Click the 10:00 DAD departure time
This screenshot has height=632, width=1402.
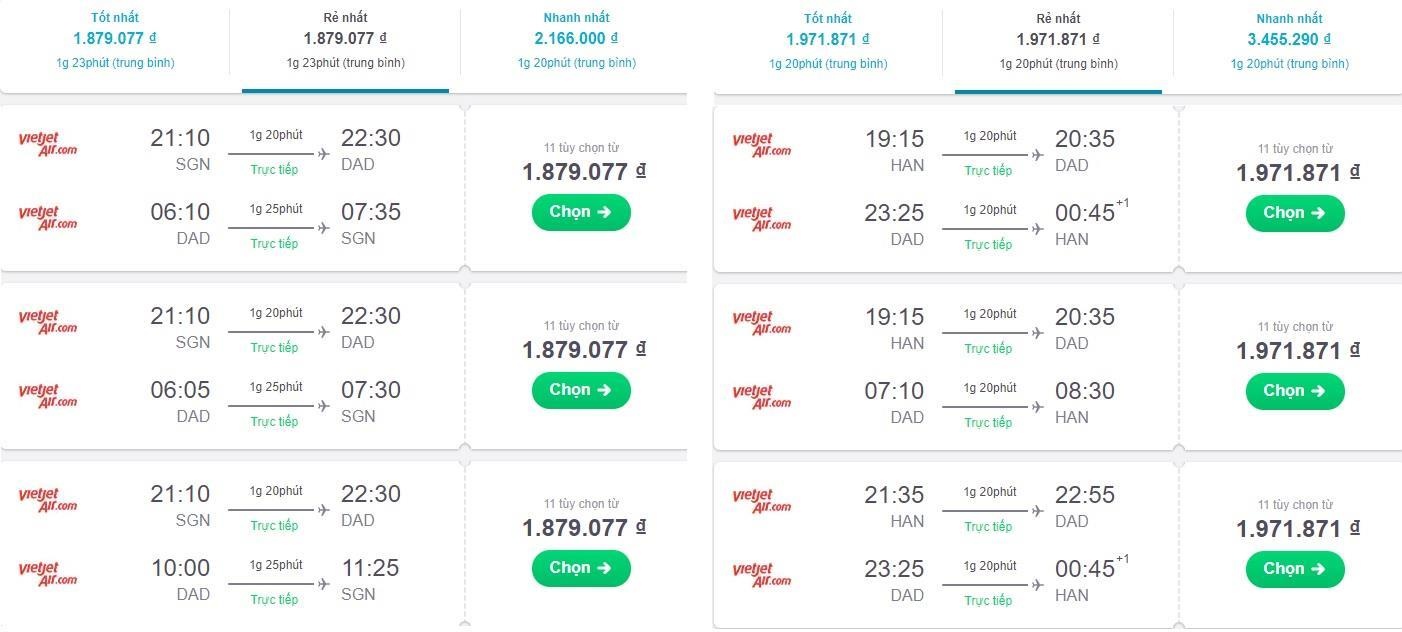pyautogui.click(x=180, y=568)
